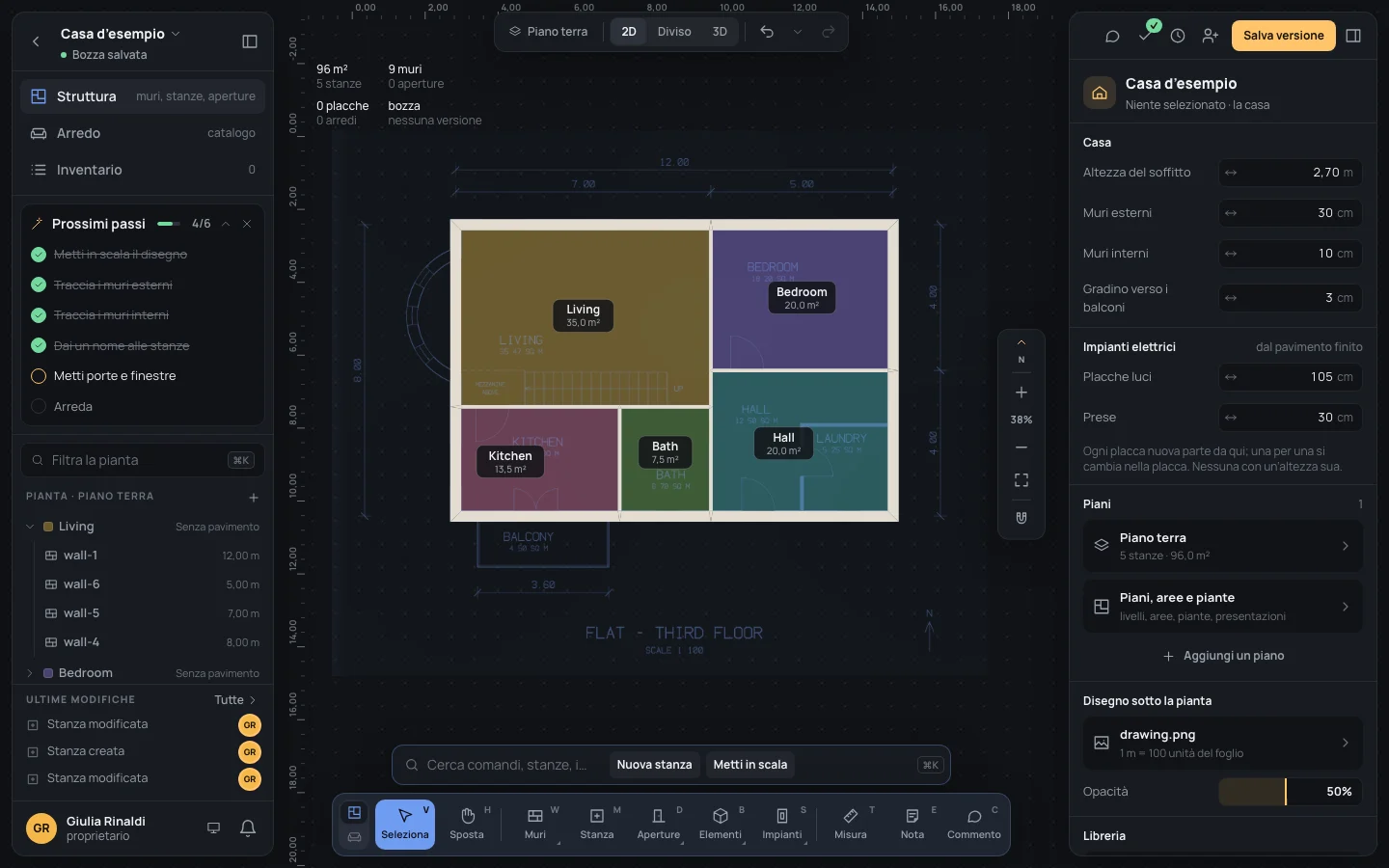
Task: Open version history clock icon
Action: coord(1178,36)
